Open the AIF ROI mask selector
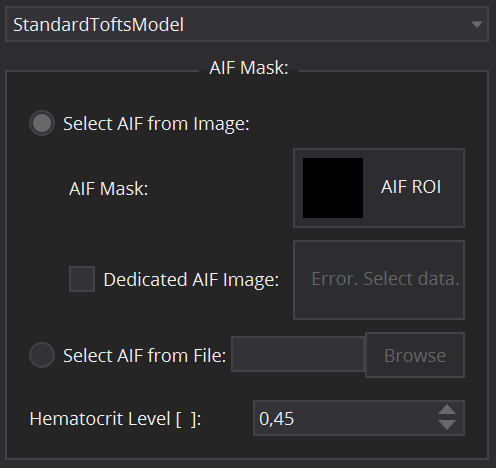The width and height of the screenshot is (496, 468). (x=379, y=188)
